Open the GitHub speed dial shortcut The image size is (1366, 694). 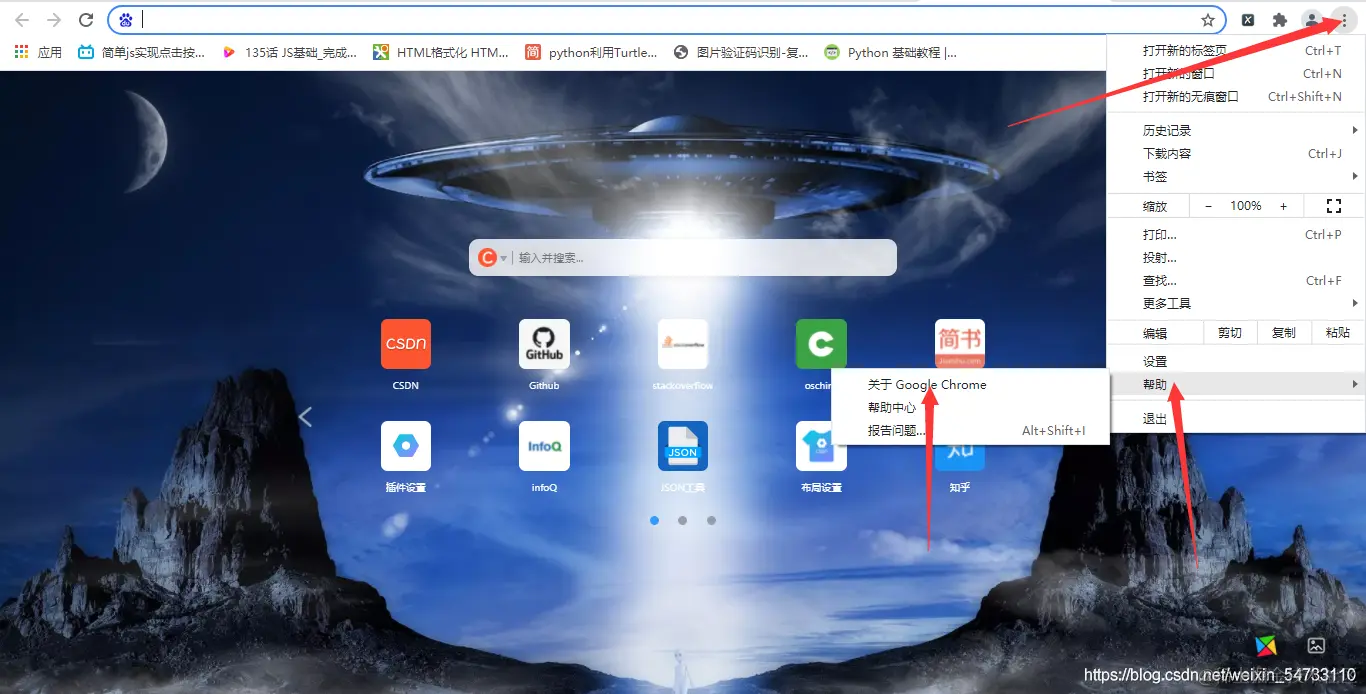point(543,343)
